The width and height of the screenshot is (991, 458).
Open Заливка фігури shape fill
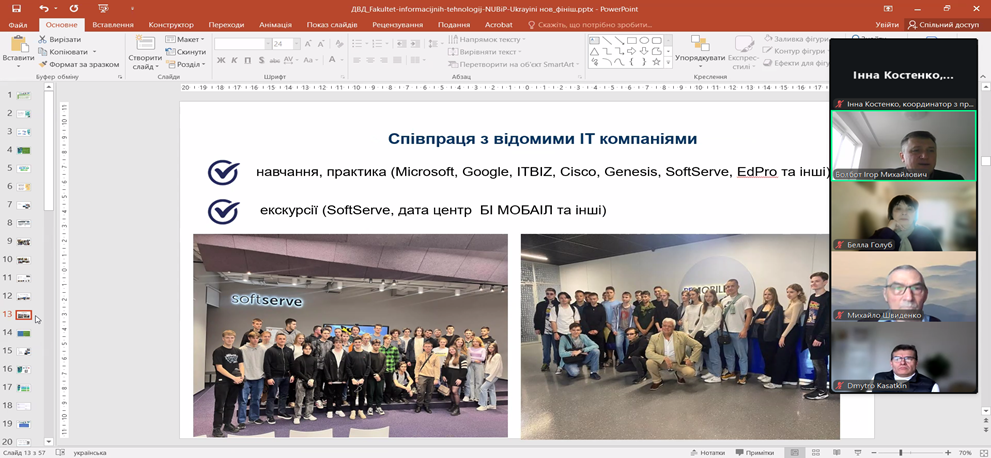point(796,39)
